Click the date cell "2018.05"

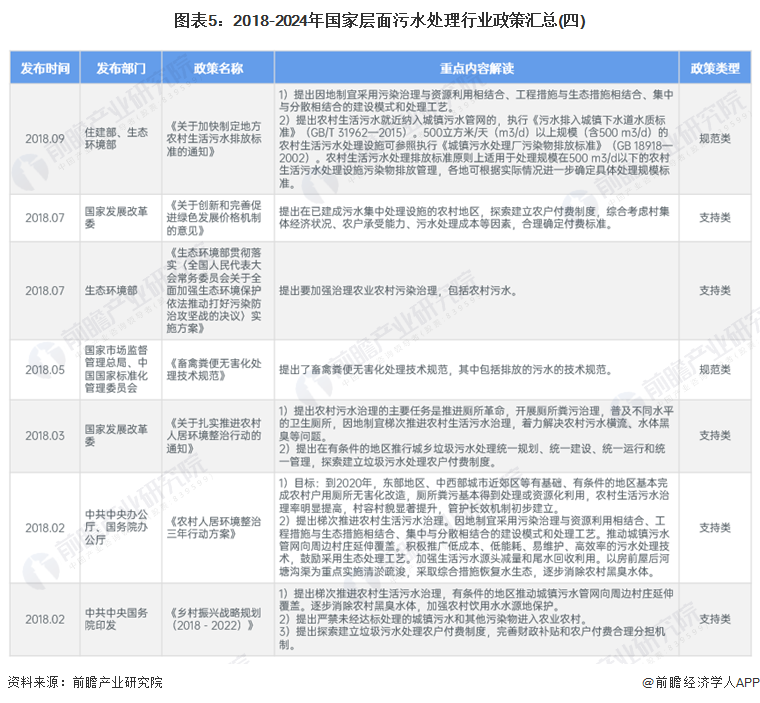45,369
